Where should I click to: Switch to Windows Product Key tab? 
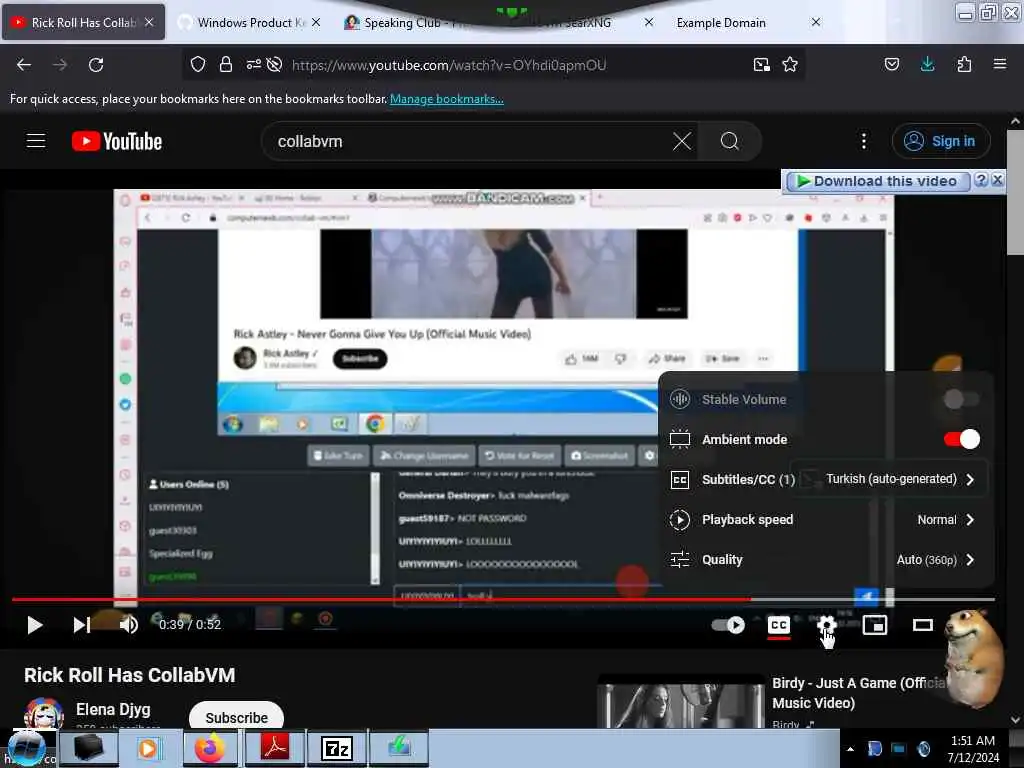click(x=249, y=23)
